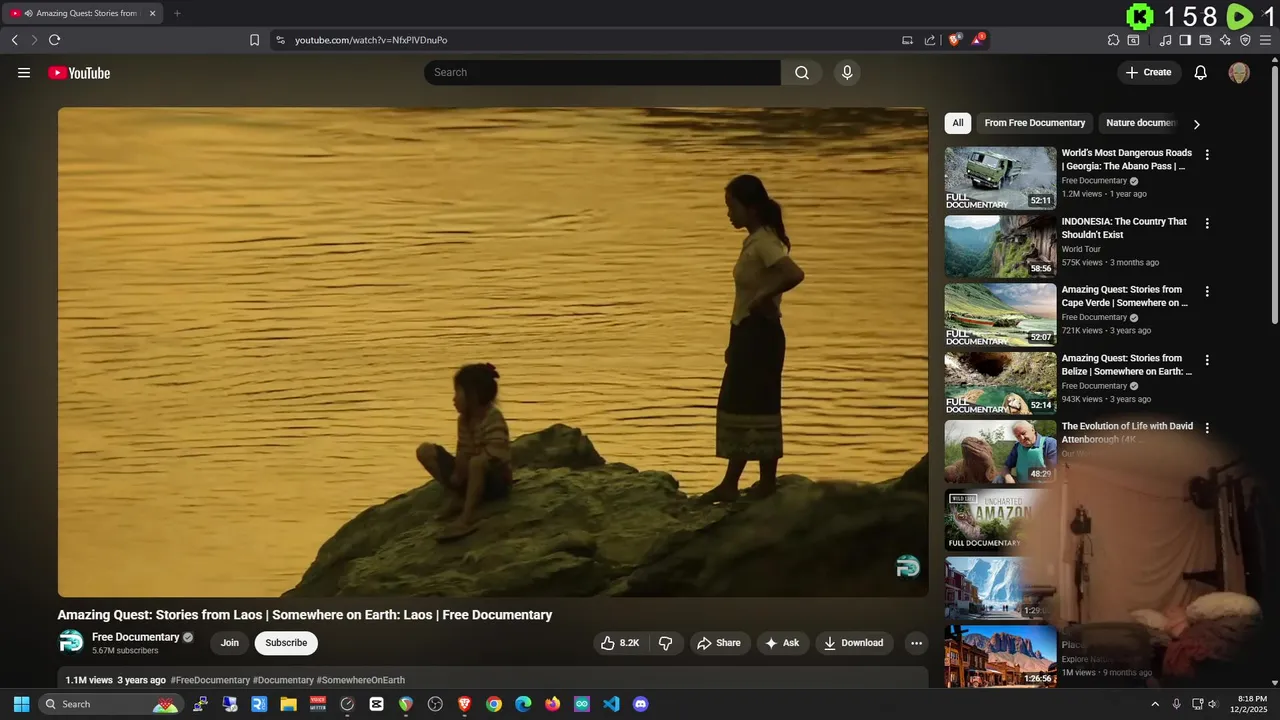Subscribe to Free Documentary channel
Screen dimensions: 1280x720
click(286, 643)
